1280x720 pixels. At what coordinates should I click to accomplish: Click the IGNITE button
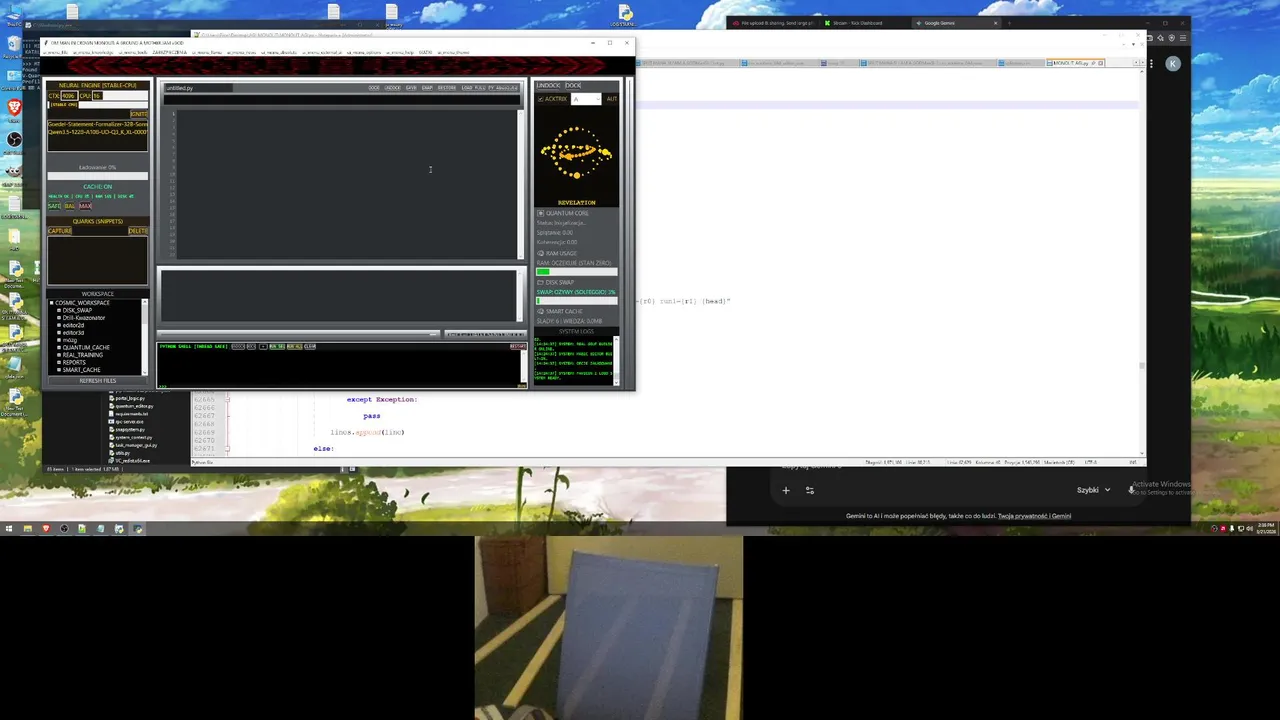pyautogui.click(x=139, y=114)
